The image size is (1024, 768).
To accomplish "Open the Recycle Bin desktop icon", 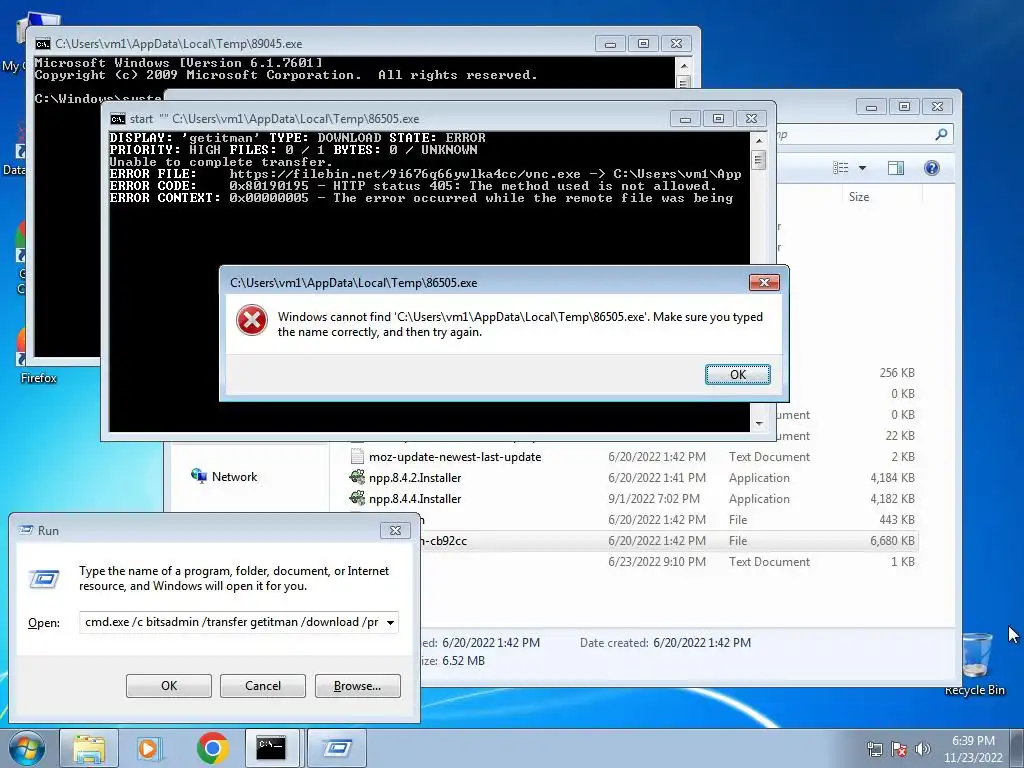I will [974, 663].
